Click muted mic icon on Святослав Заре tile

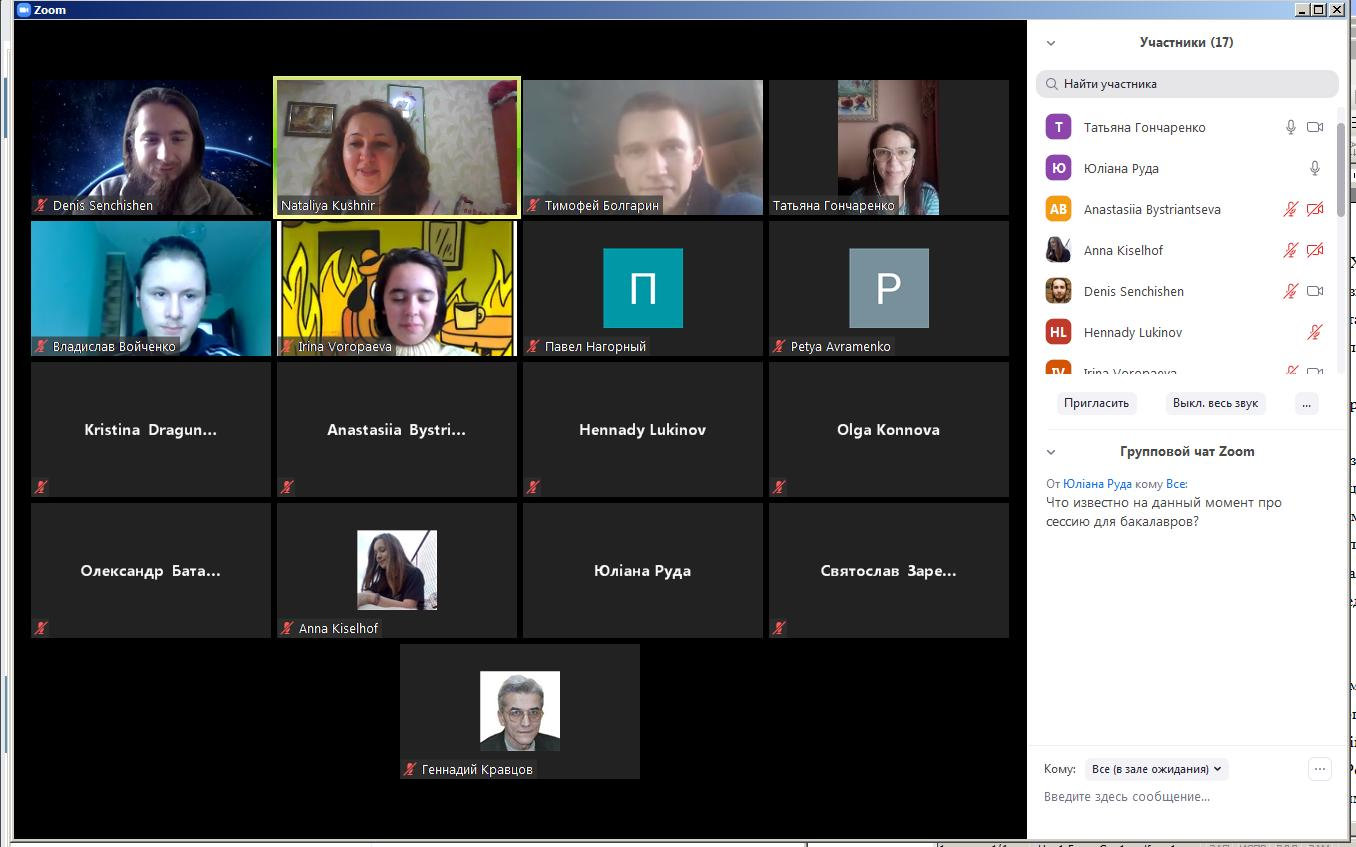[779, 628]
